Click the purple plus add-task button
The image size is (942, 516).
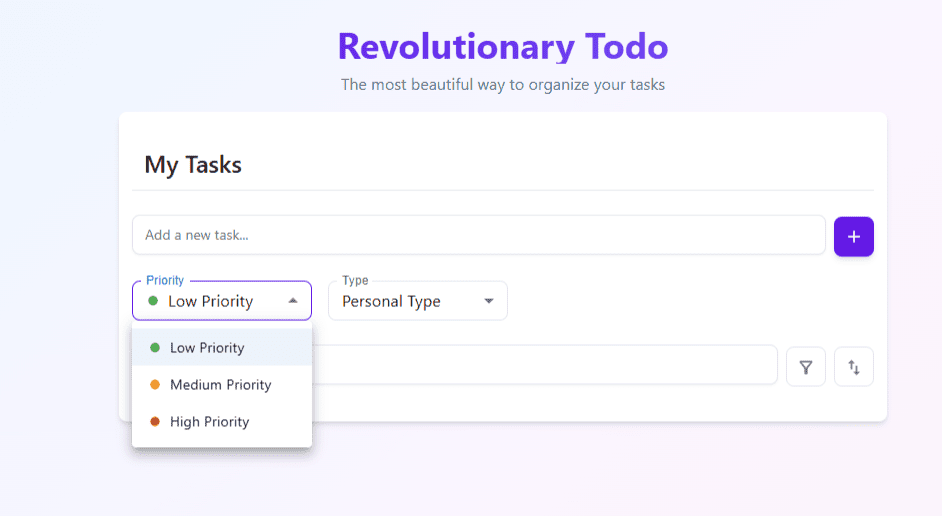click(x=853, y=237)
